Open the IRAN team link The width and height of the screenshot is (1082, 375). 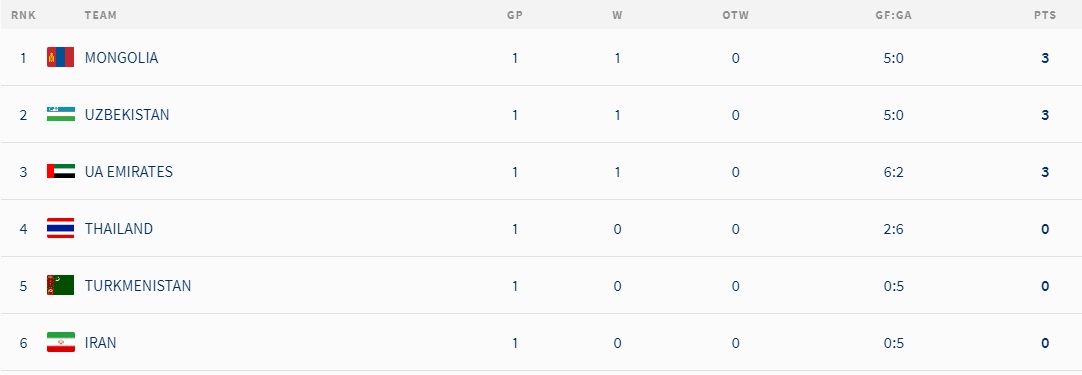coord(101,343)
